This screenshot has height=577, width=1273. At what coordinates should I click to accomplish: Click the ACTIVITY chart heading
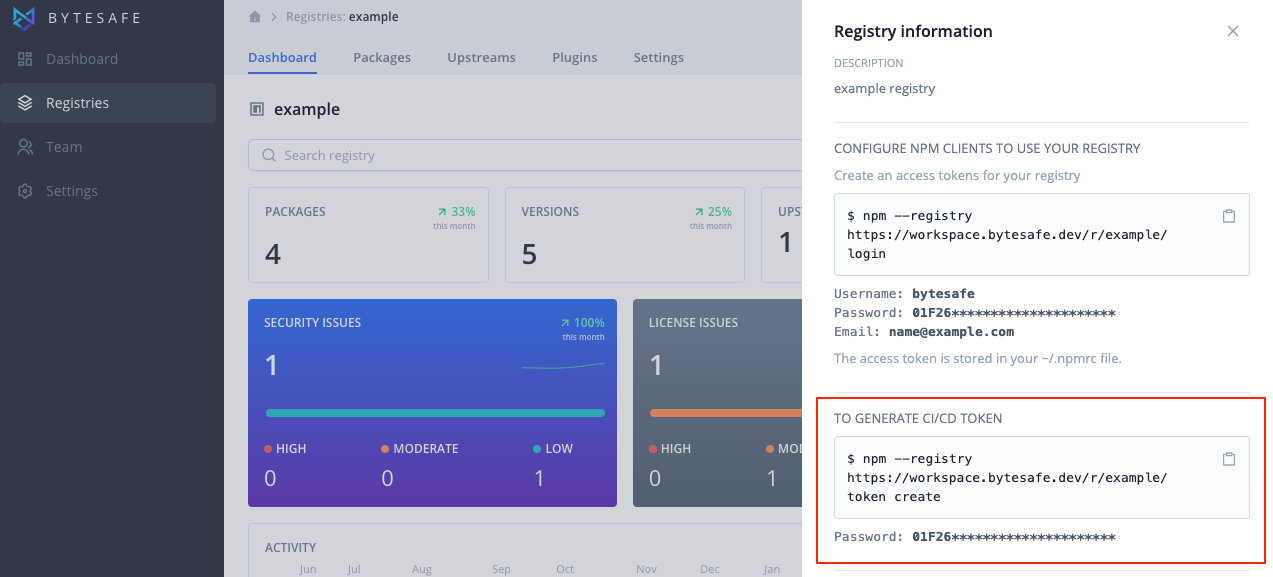291,548
